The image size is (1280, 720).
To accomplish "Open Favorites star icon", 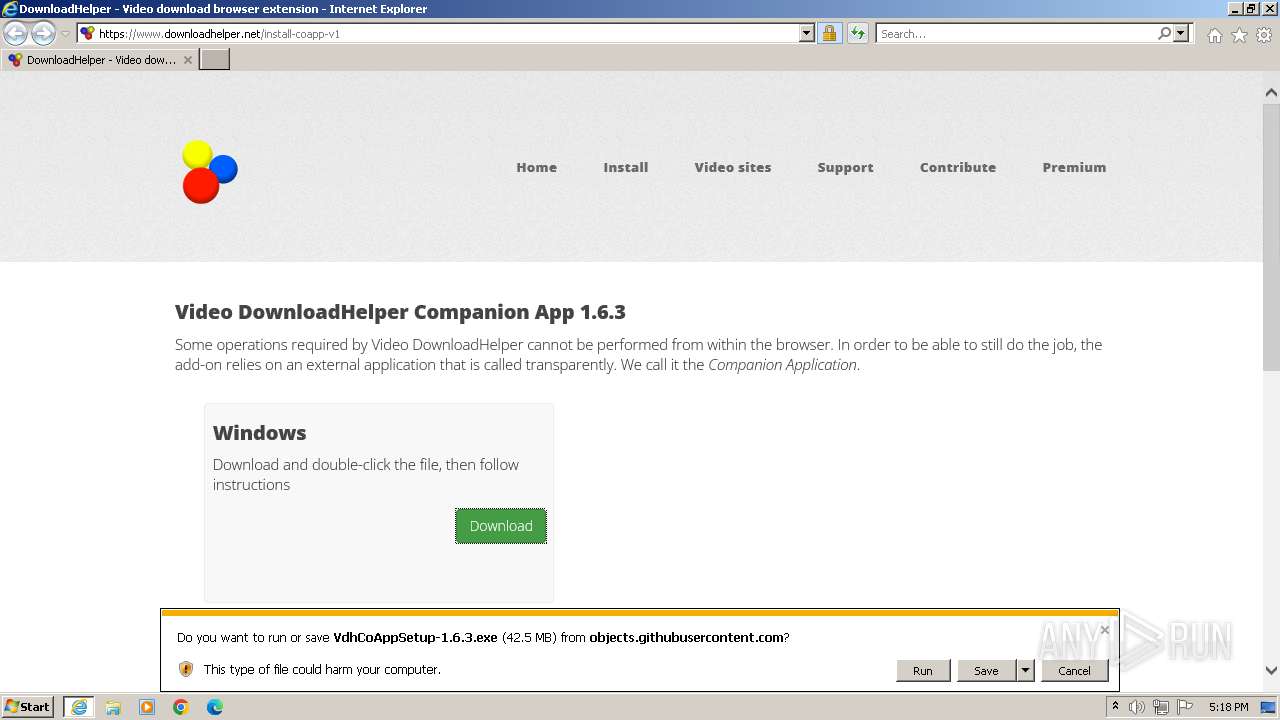I will click(x=1239, y=35).
